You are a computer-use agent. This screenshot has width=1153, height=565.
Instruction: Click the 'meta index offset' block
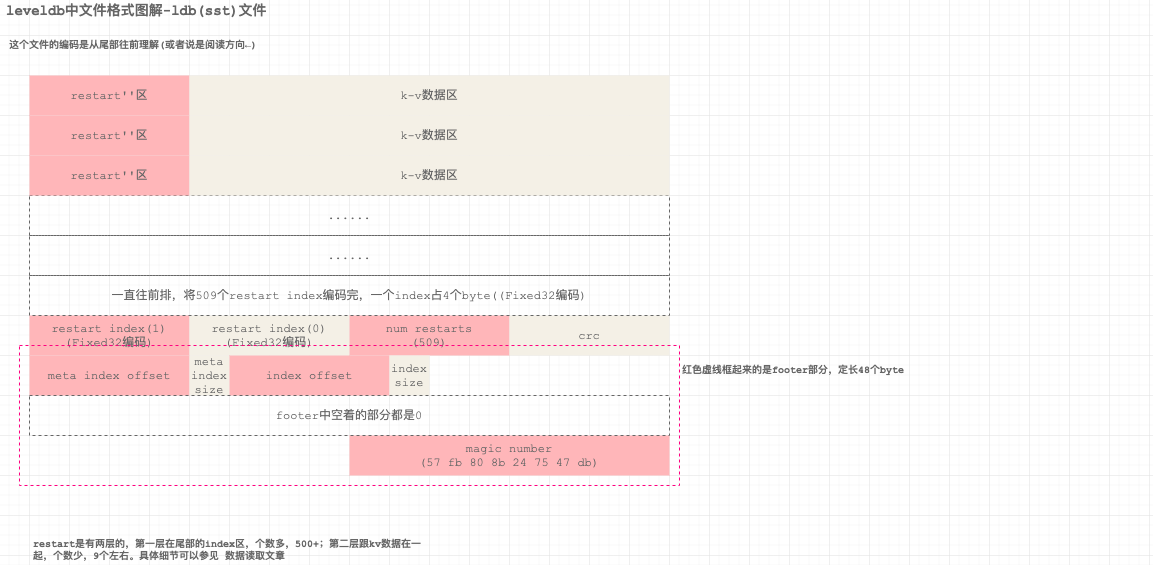tap(110, 376)
